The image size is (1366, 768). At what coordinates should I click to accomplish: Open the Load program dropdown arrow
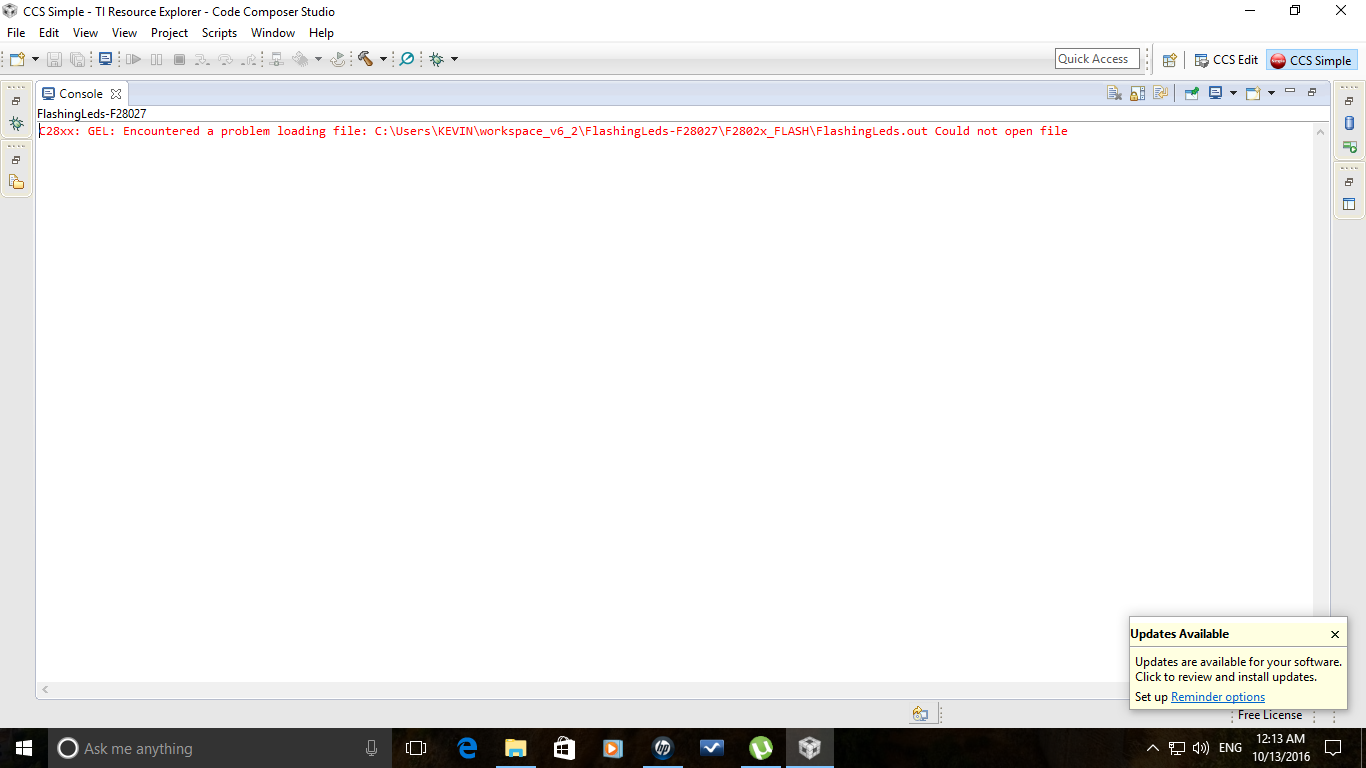point(318,59)
